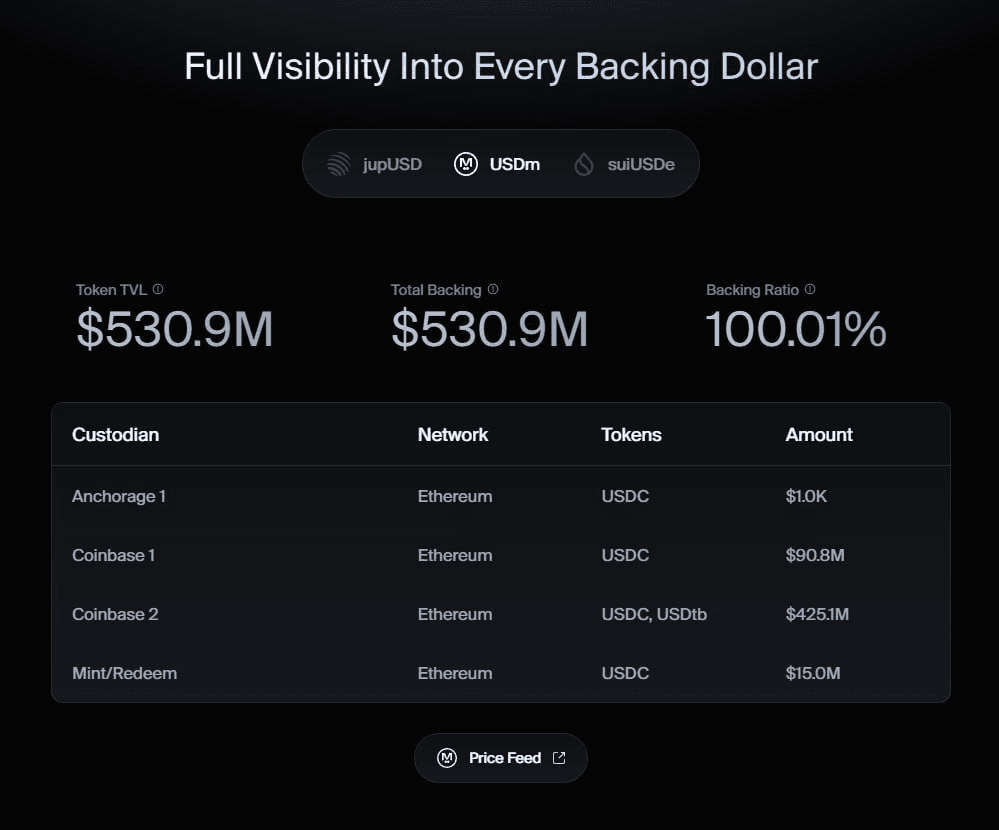Image resolution: width=999 pixels, height=830 pixels.
Task: Click the Backing Ratio label
Action: pyautogui.click(x=752, y=290)
